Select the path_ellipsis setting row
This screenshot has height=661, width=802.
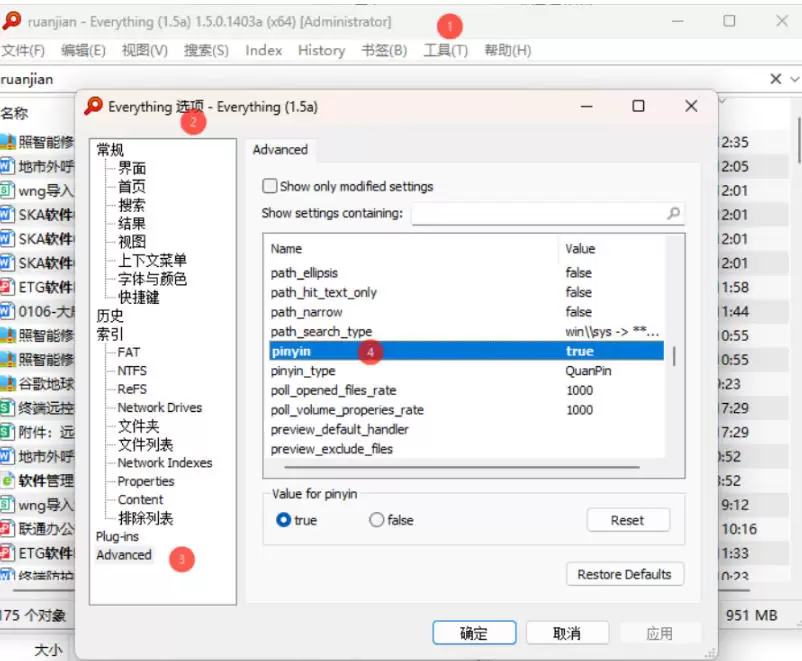pos(466,273)
